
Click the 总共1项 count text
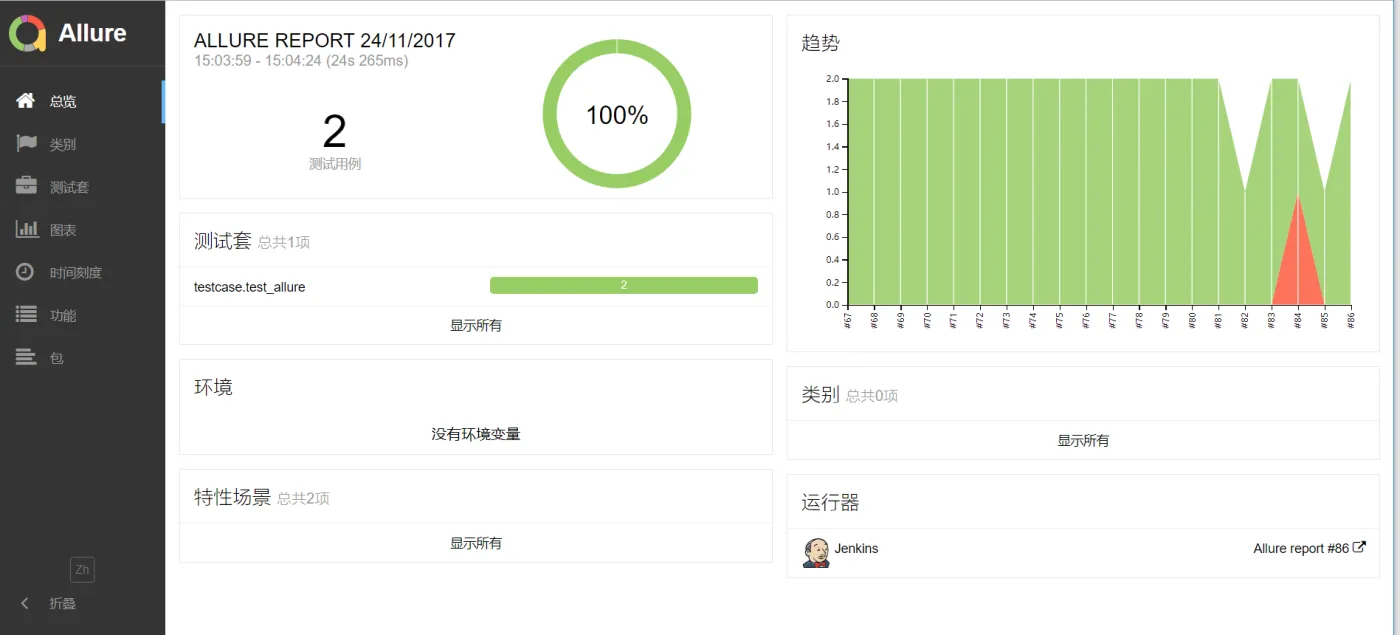[284, 242]
